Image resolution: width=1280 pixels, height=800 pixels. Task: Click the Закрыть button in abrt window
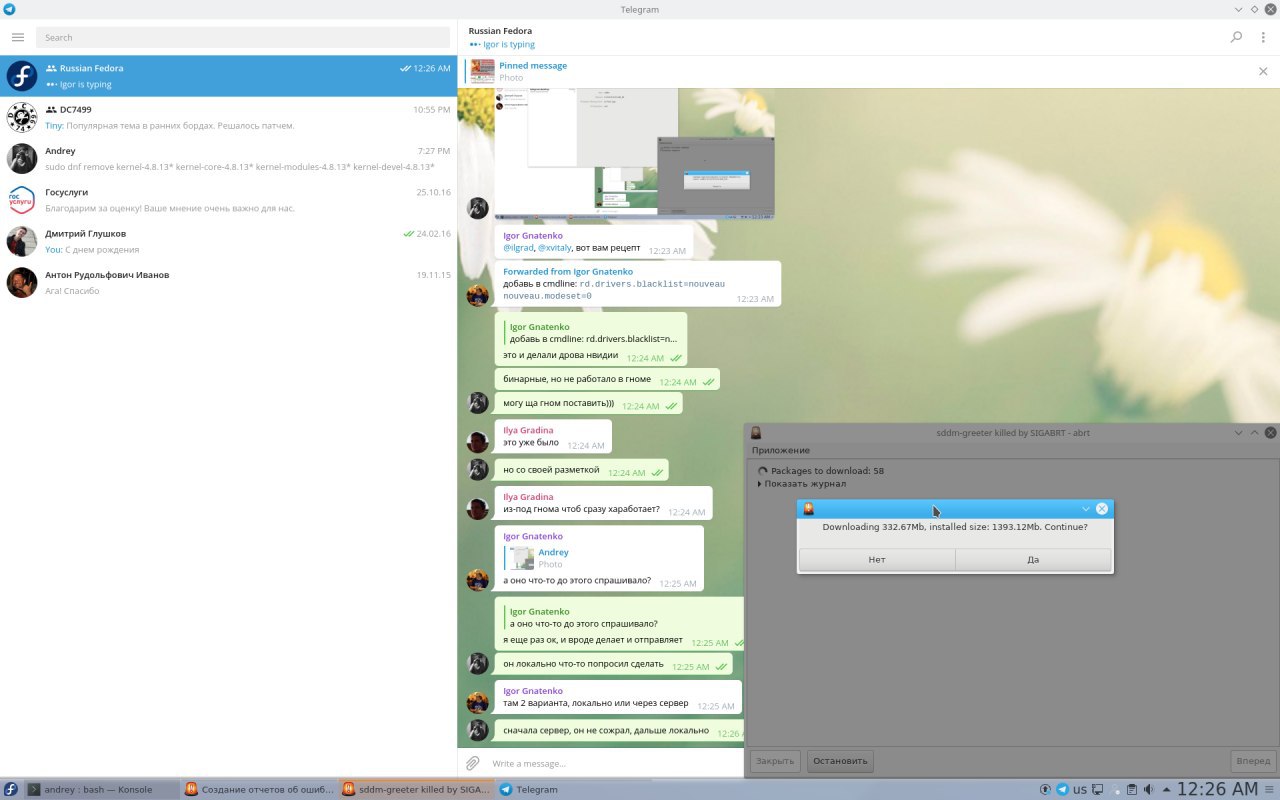point(775,761)
